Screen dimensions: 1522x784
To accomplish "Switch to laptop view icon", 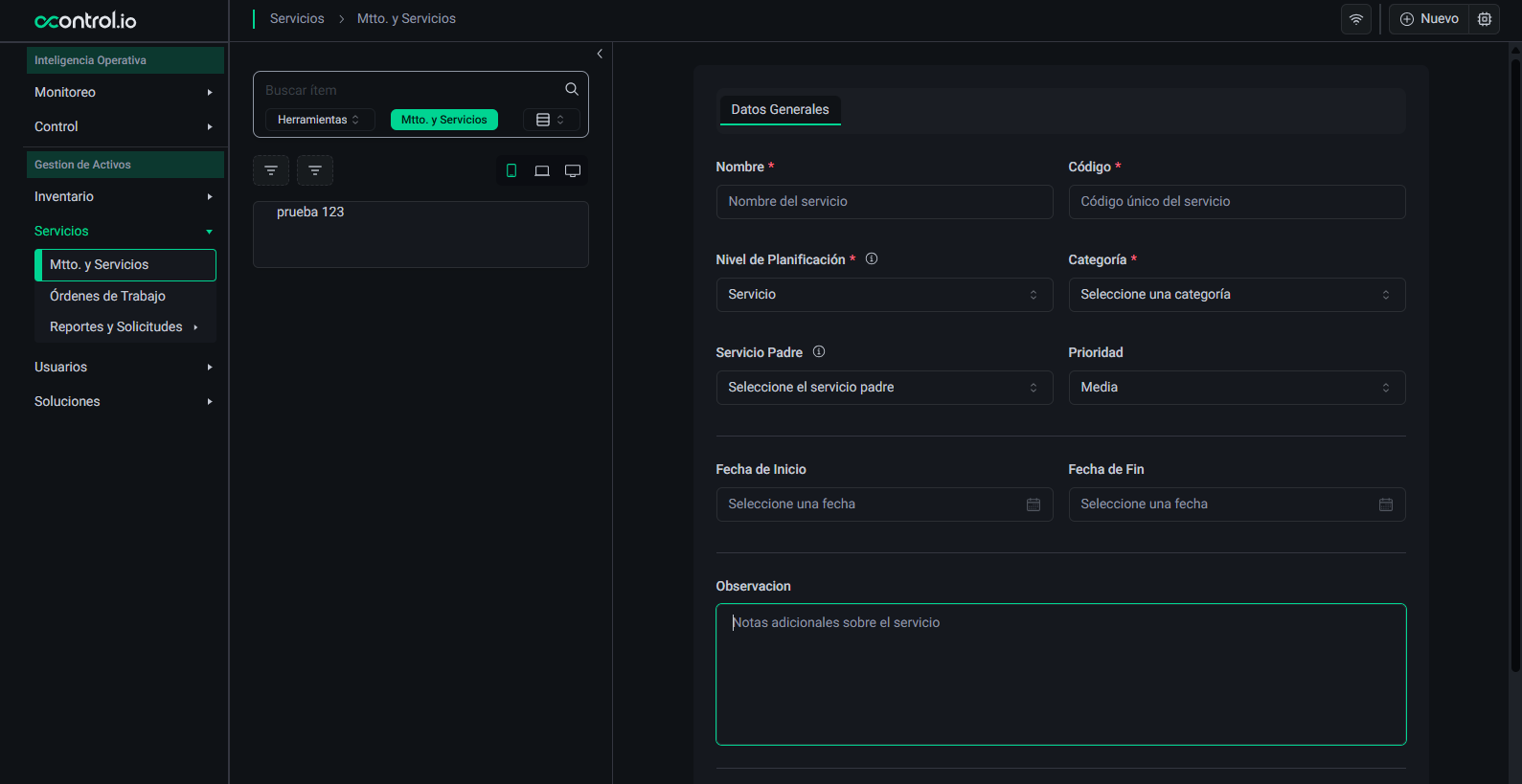I will click(542, 170).
